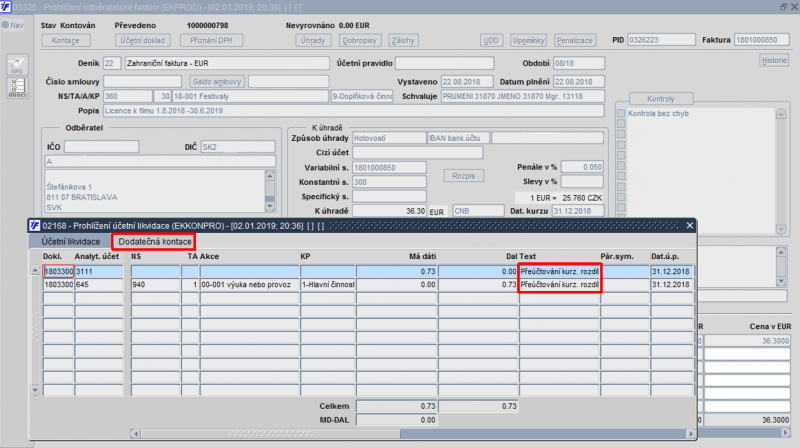Open the Kontace button
The height and width of the screenshot is (448, 800).
[x=65, y=40]
